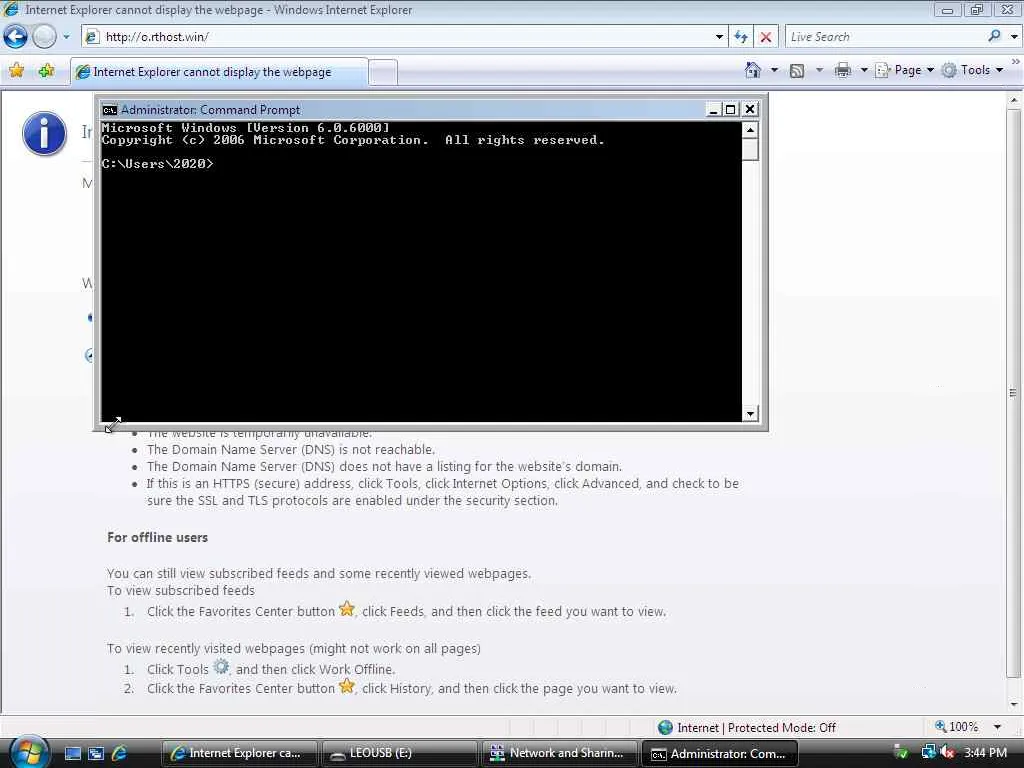Select the 'Internet Explorer cannot display' tab

click(x=219, y=72)
